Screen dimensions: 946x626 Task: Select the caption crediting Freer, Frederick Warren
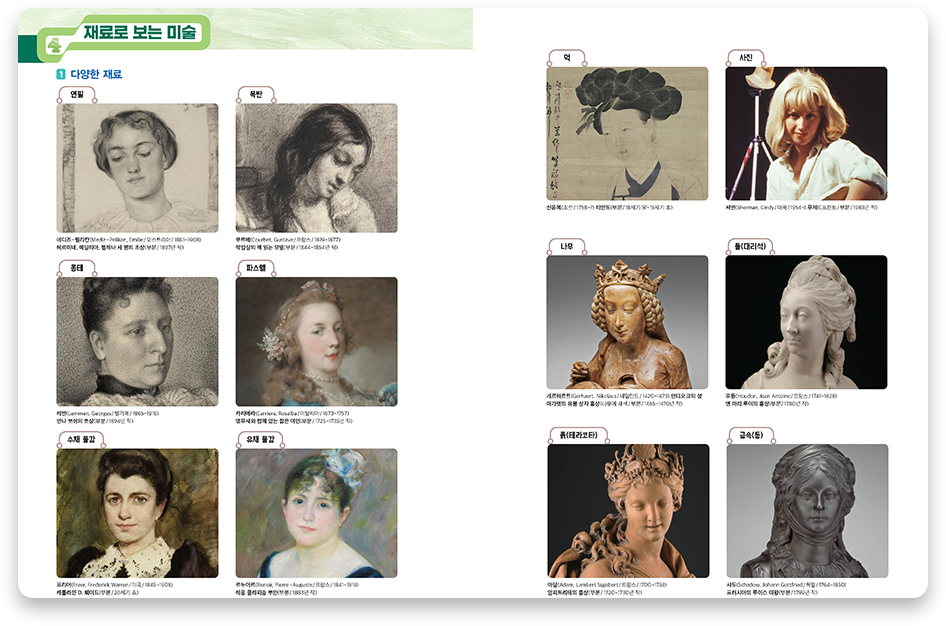point(115,589)
